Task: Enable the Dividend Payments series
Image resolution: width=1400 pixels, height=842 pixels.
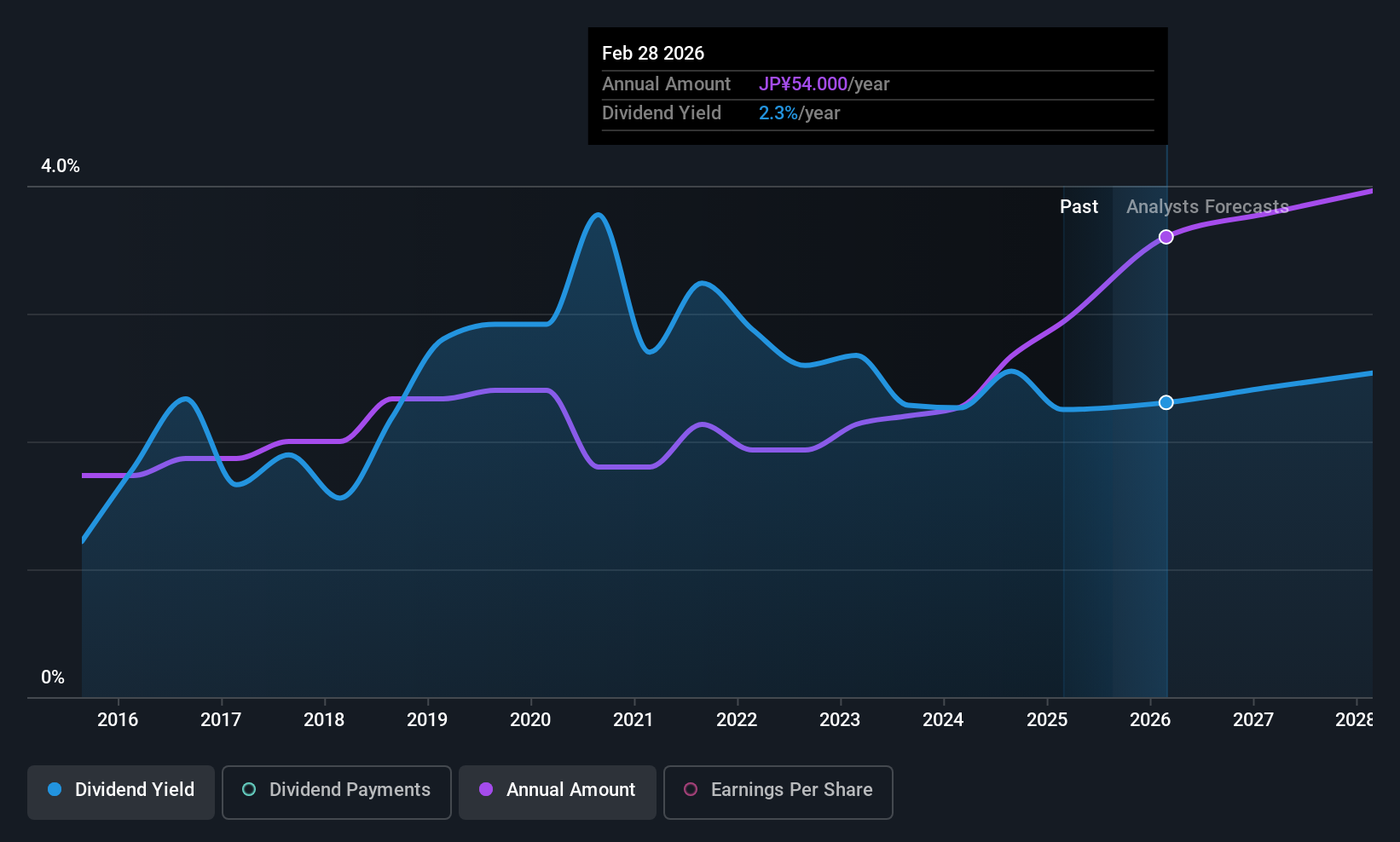Action: 337,792
